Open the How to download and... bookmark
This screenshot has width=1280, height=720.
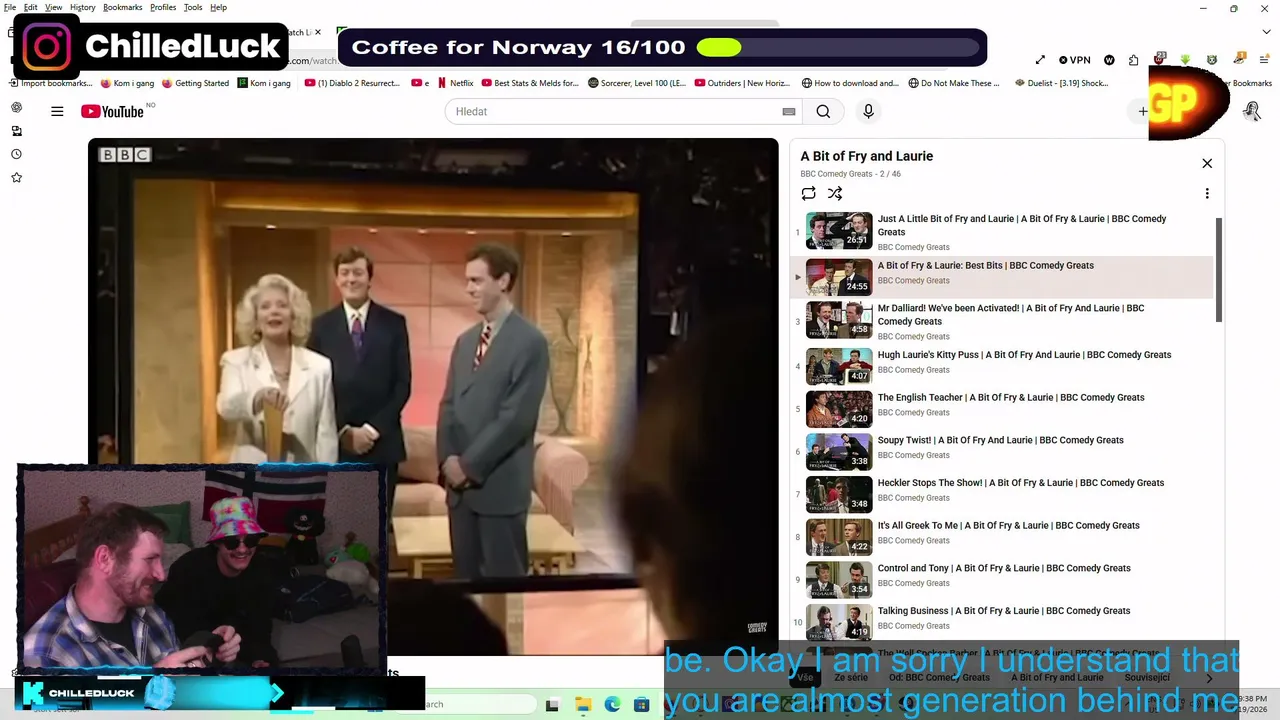pos(850,83)
